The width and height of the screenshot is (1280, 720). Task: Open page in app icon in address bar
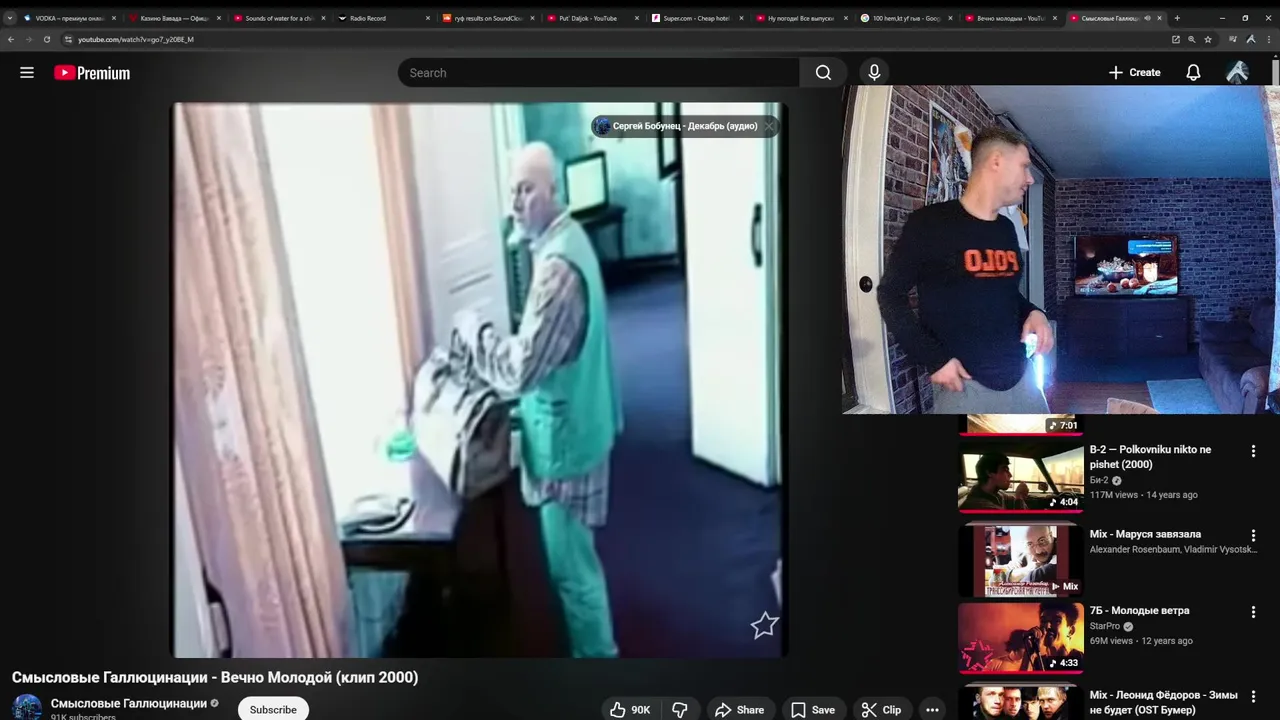1176,39
